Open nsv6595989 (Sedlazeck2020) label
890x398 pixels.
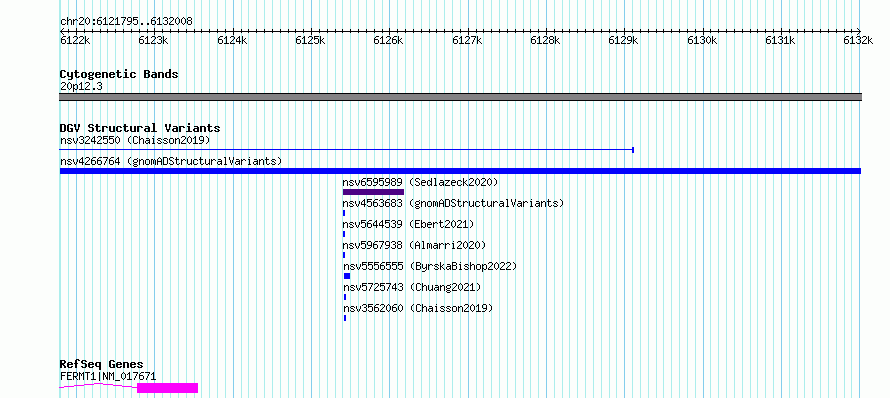420,182
